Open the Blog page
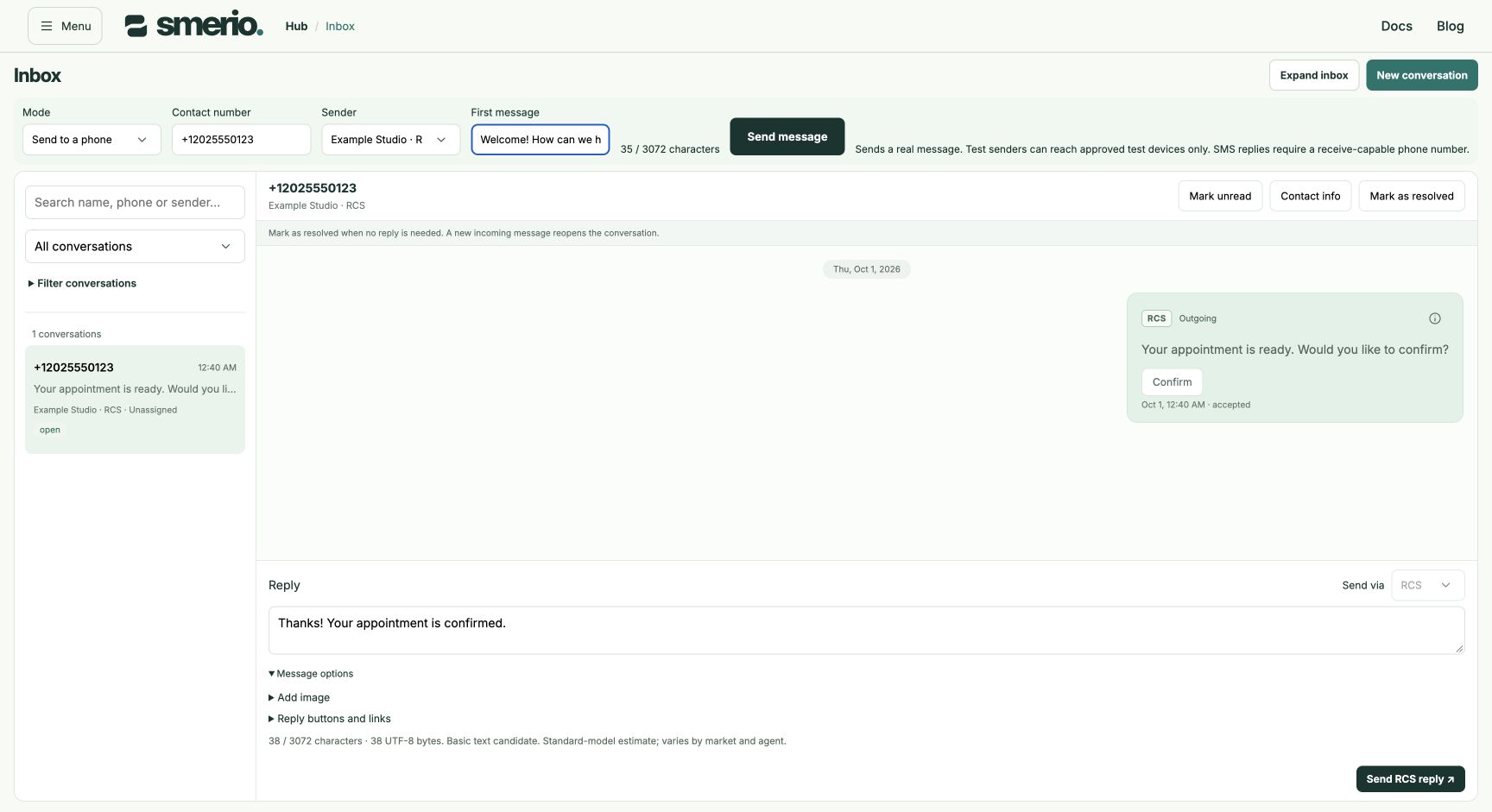 pos(1450,26)
